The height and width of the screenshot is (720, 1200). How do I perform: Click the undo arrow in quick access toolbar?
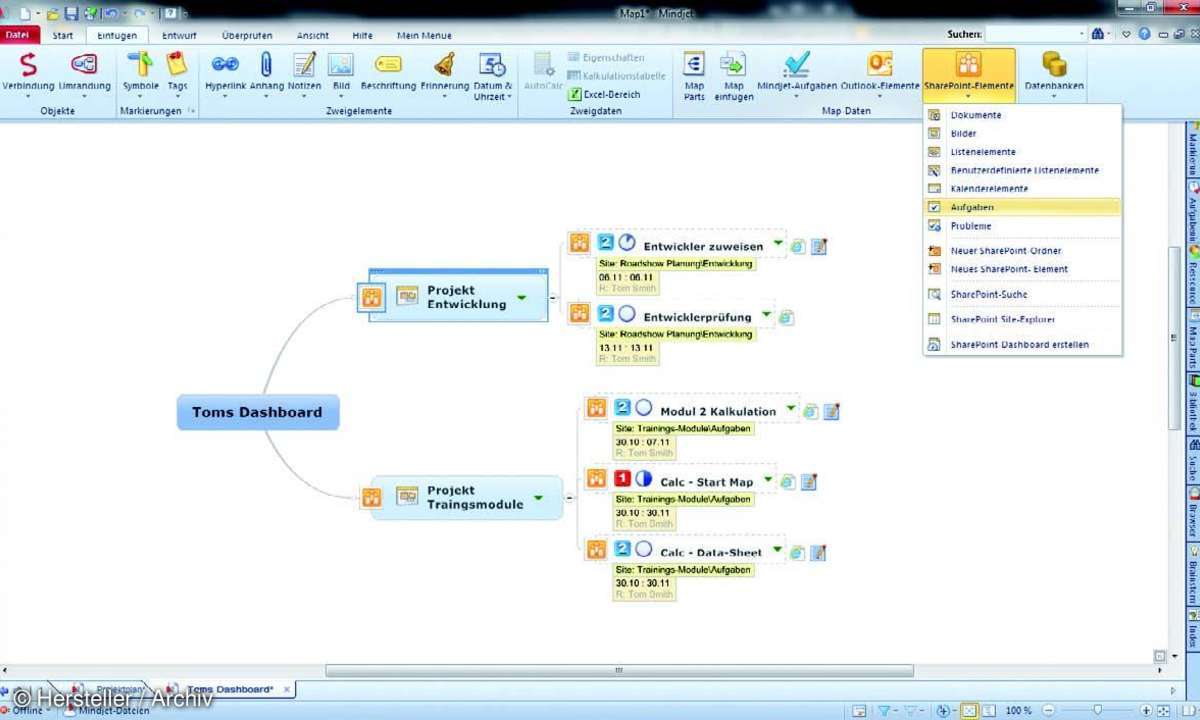(111, 13)
